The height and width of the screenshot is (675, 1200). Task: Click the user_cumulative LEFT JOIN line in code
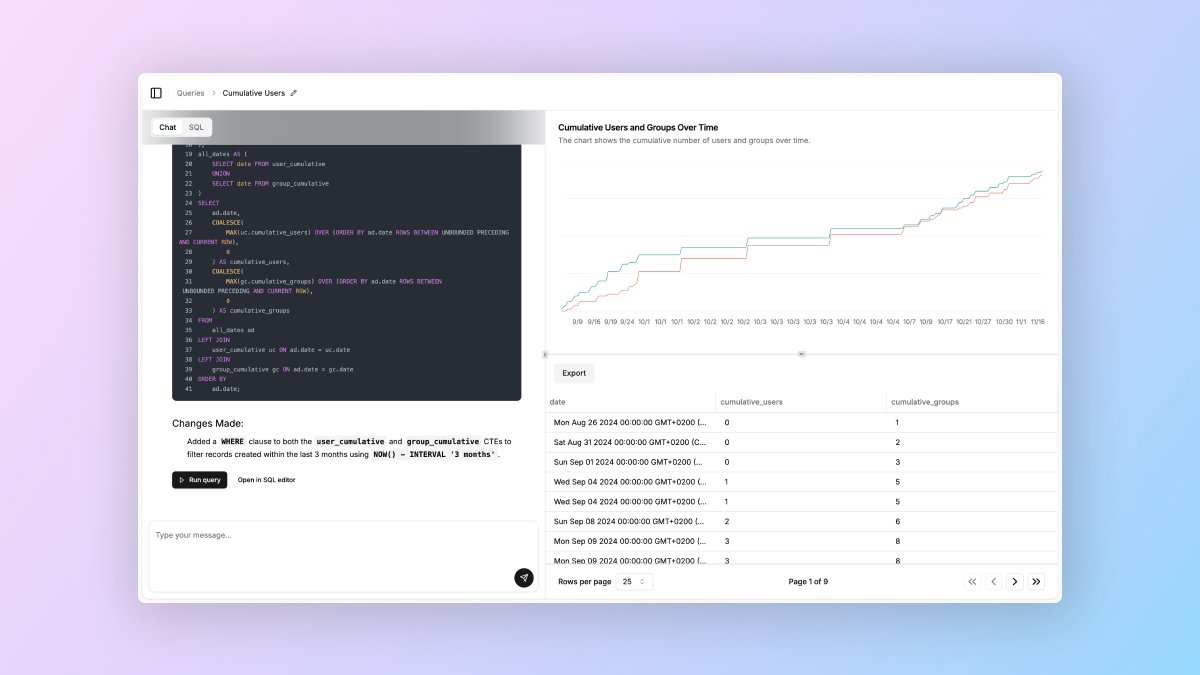coord(281,350)
